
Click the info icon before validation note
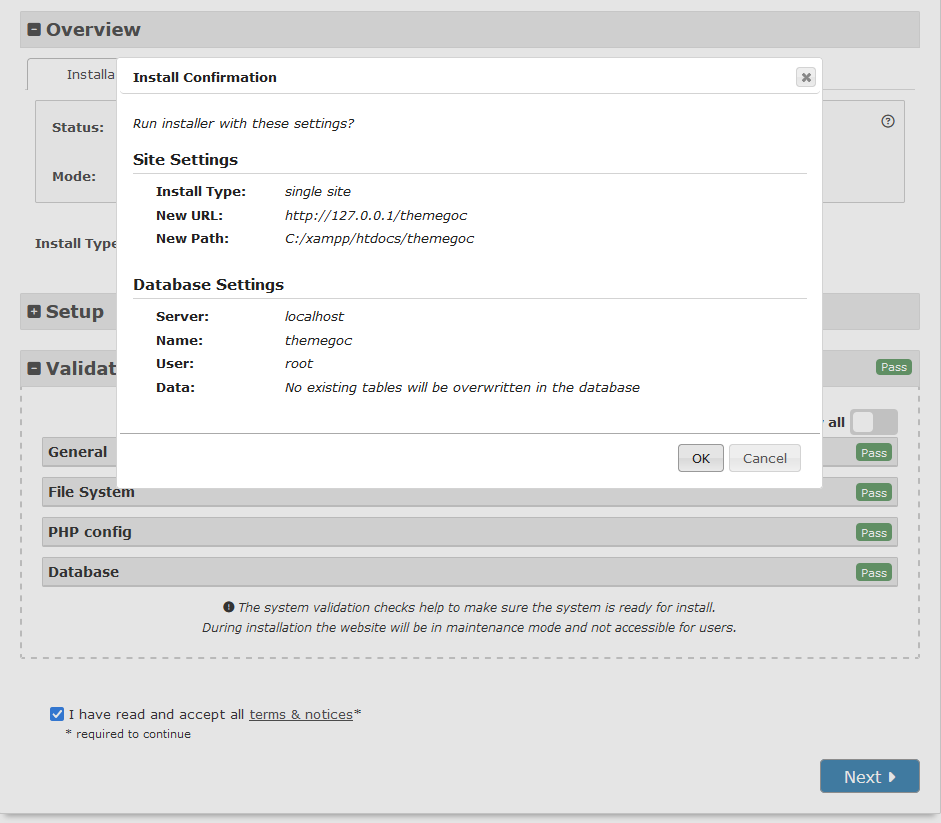(228, 607)
